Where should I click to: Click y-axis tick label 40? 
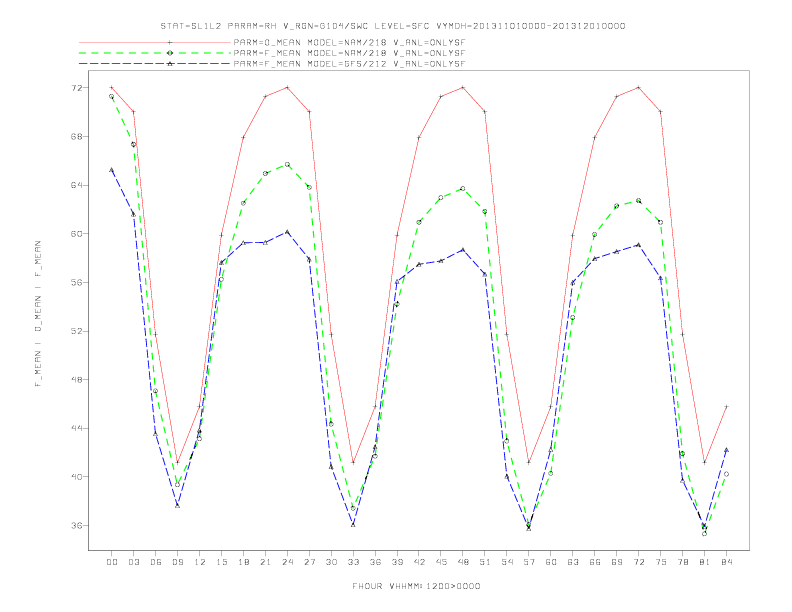(x=77, y=477)
